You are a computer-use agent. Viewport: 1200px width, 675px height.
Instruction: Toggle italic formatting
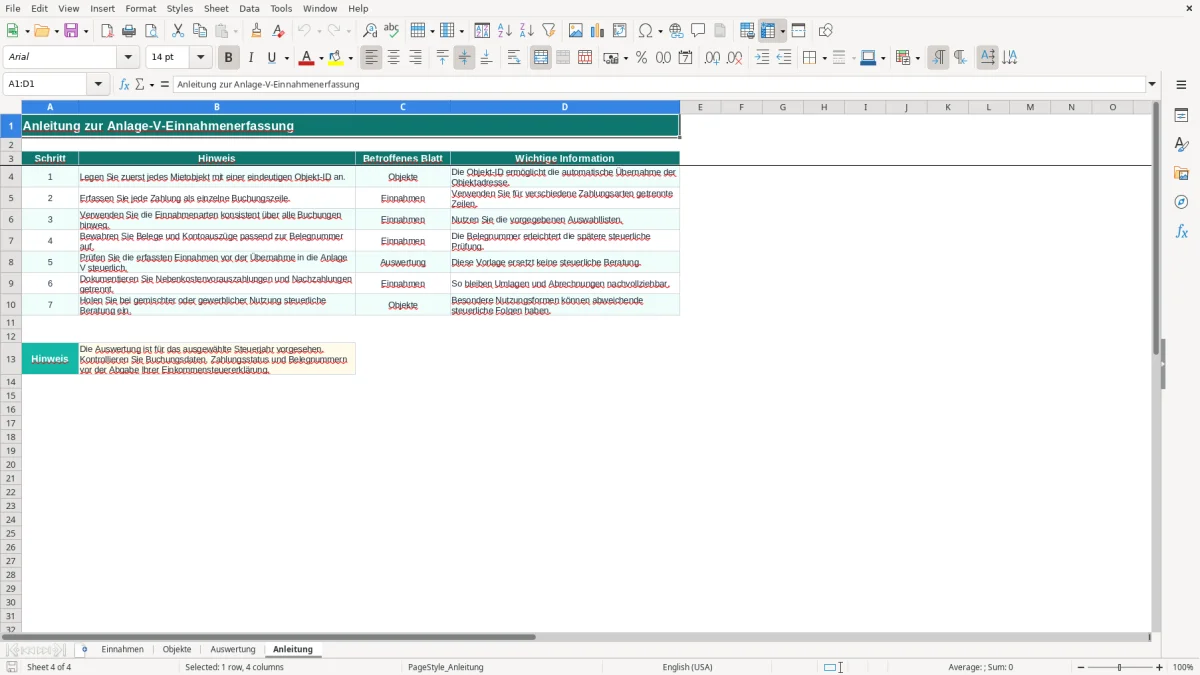click(x=250, y=58)
